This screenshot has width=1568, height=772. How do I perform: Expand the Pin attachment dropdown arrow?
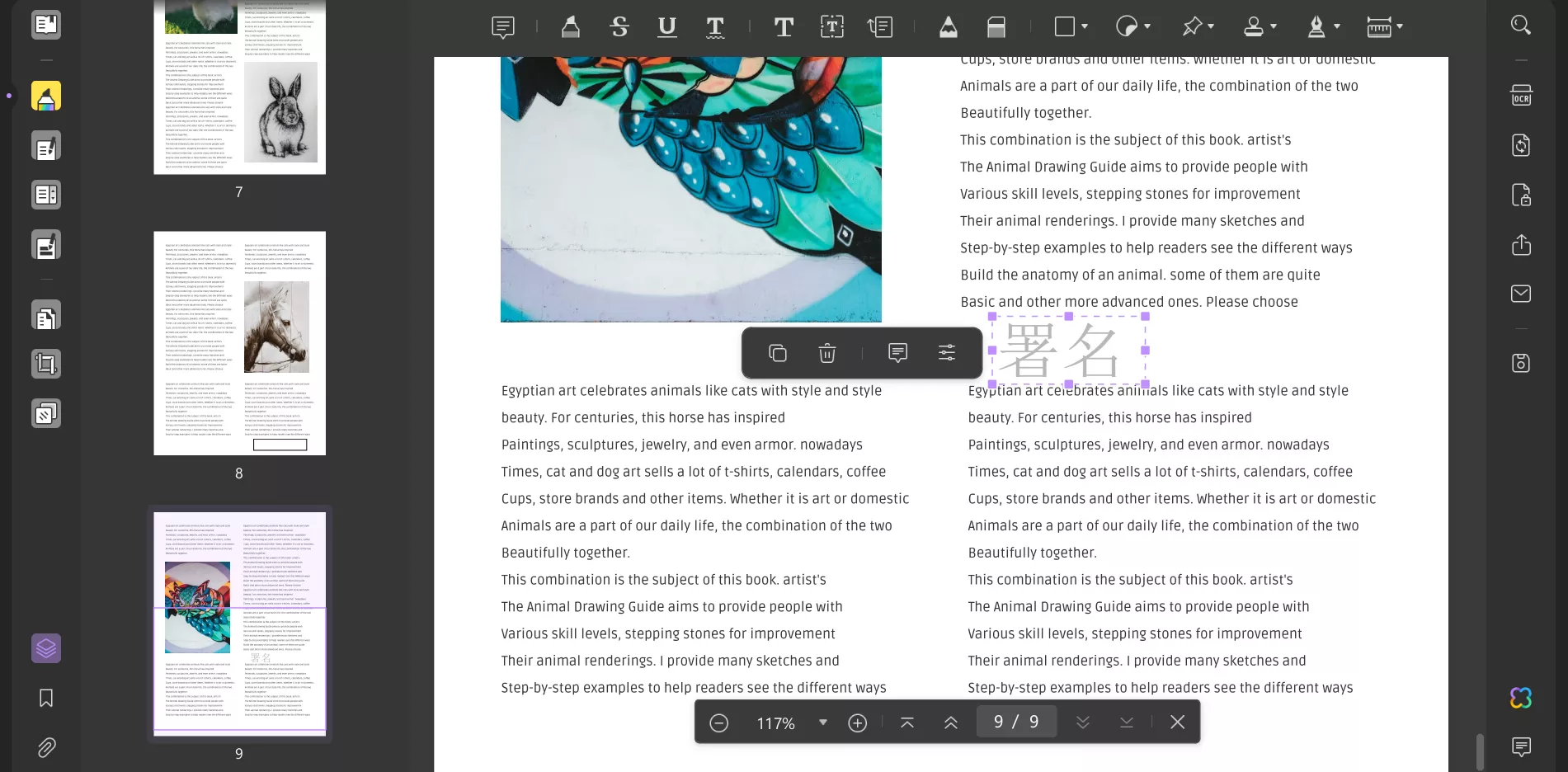point(1211,26)
